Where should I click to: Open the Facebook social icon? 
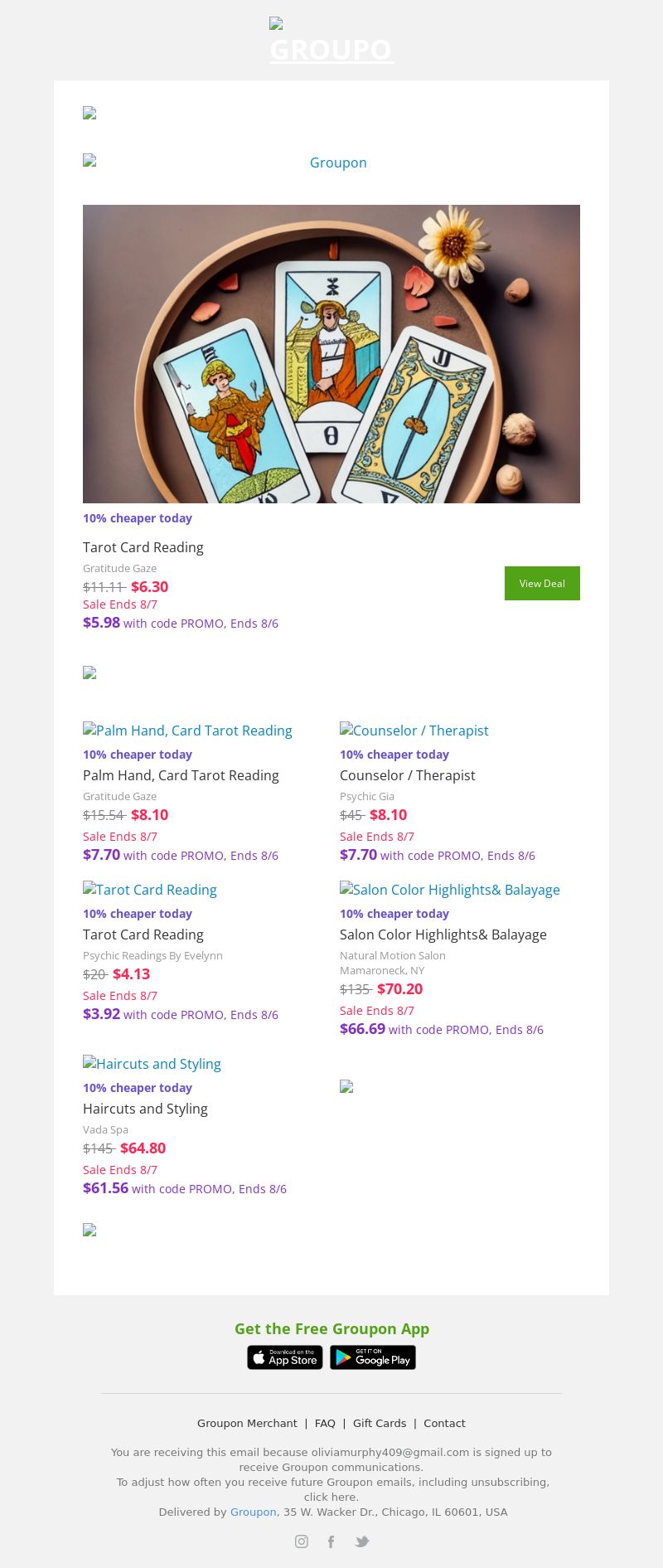coord(331,1541)
